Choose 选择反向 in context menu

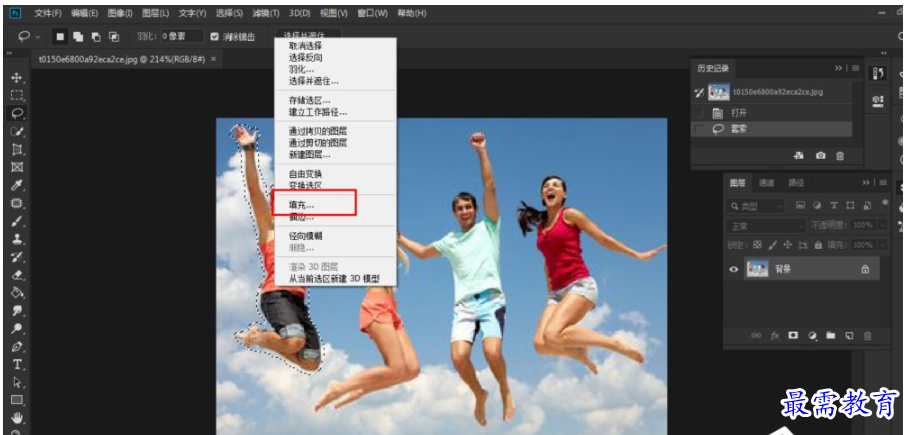click(305, 58)
